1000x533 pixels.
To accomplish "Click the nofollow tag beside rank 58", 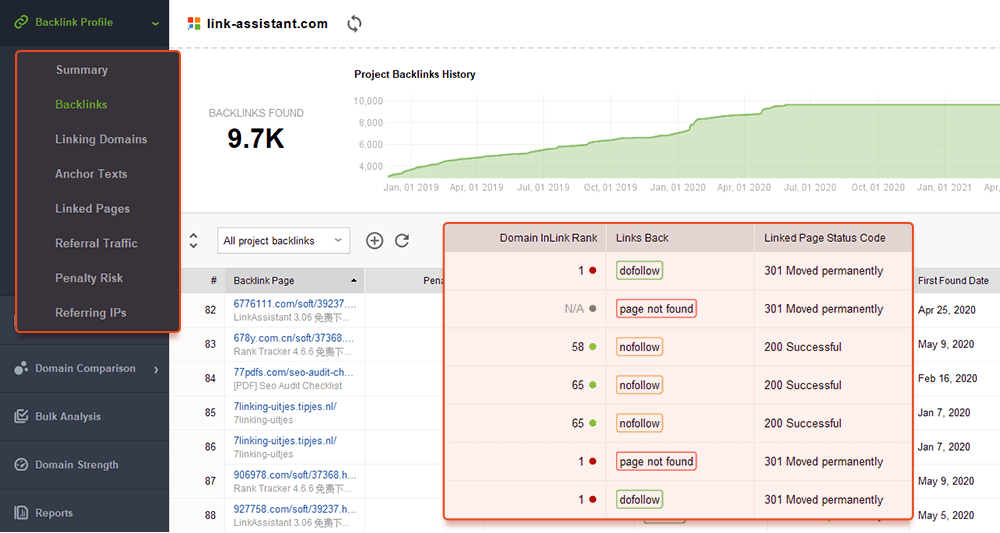I will [x=639, y=347].
